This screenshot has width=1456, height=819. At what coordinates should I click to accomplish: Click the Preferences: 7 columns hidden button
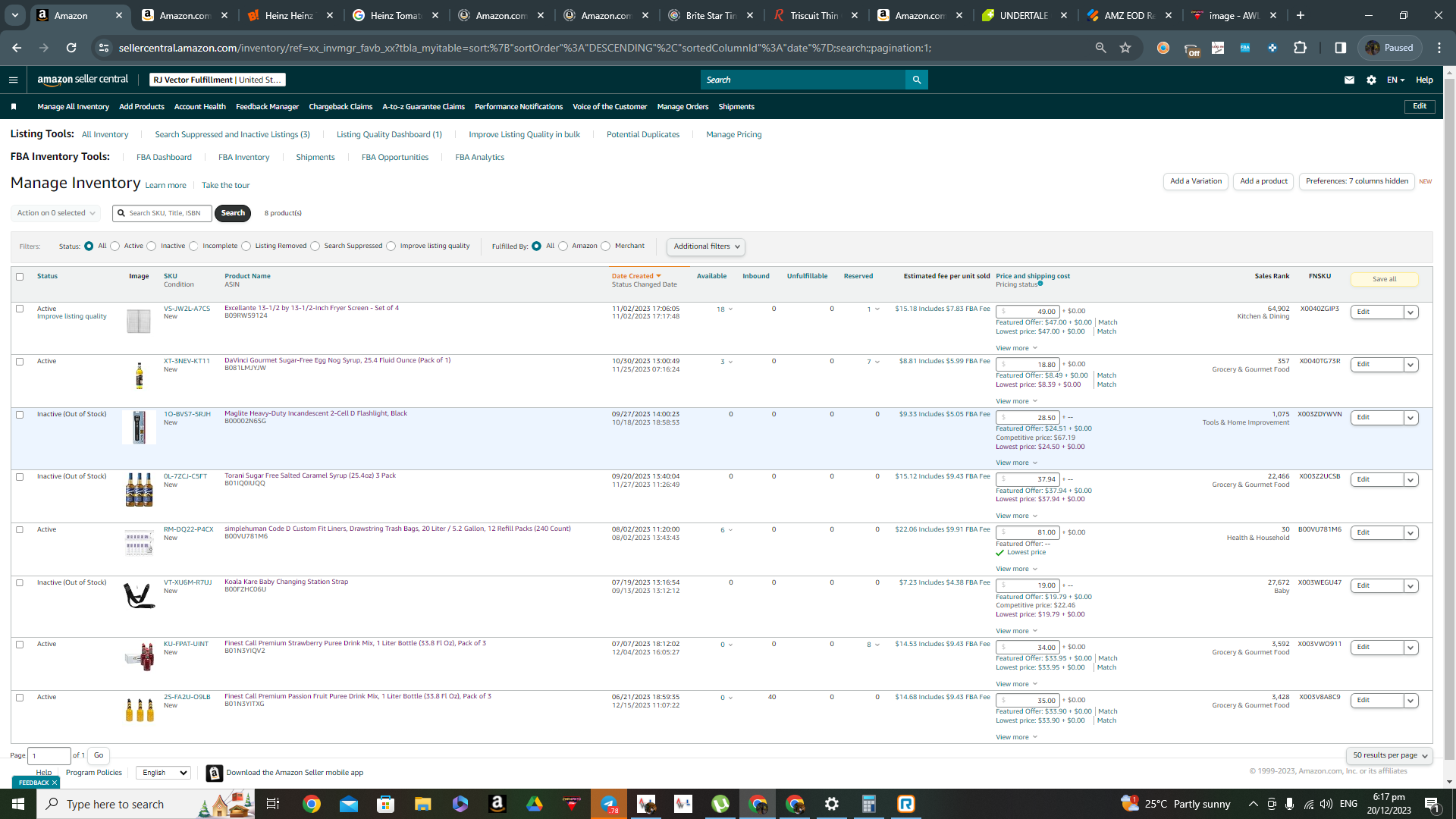click(x=1357, y=181)
